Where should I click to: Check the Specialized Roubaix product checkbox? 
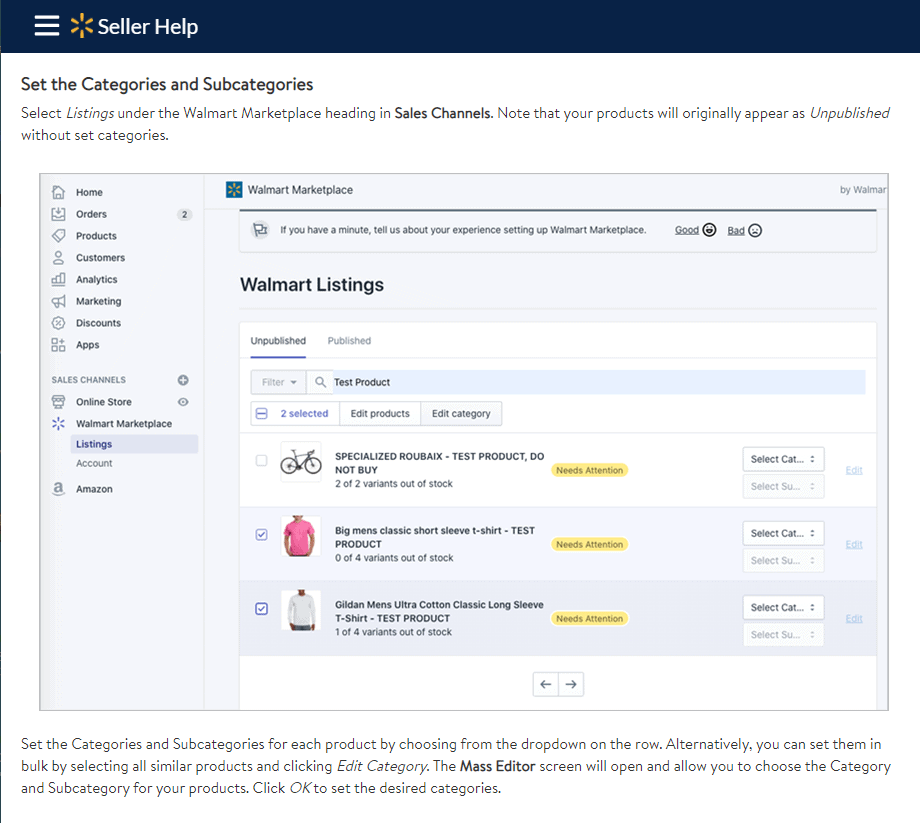coord(262,460)
